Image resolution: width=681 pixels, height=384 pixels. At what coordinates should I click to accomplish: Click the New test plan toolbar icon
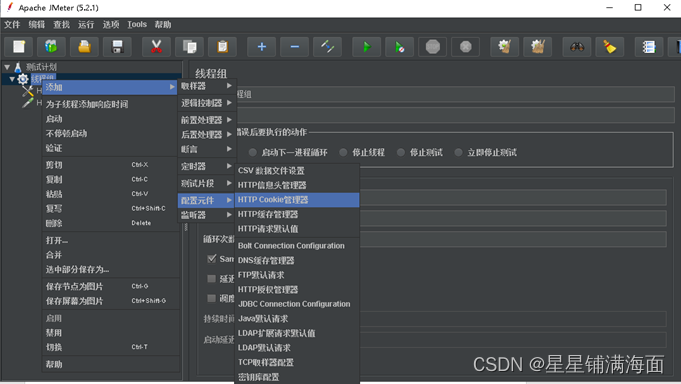click(x=19, y=46)
